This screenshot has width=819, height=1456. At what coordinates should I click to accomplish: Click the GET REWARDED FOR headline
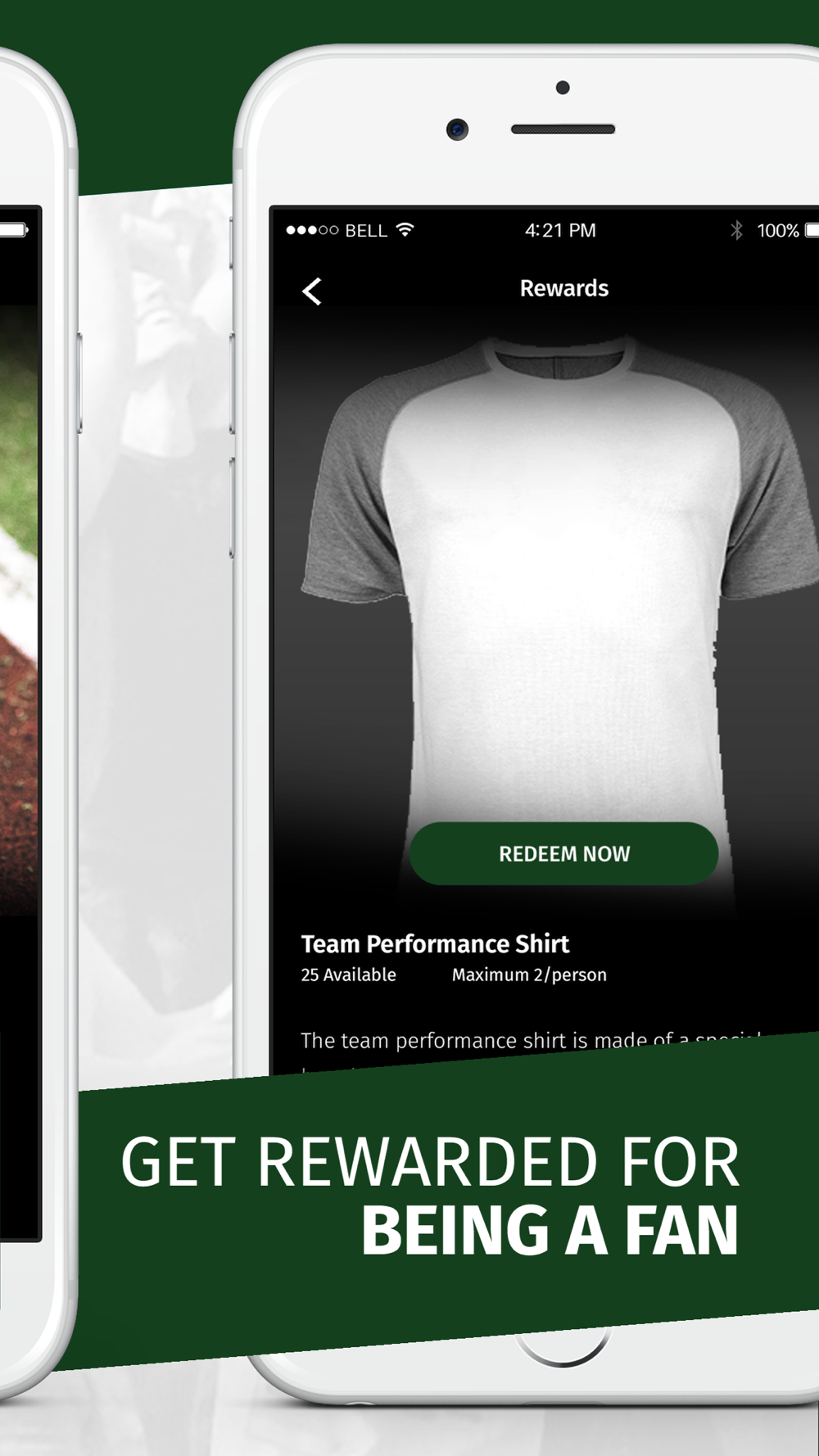(430, 1161)
